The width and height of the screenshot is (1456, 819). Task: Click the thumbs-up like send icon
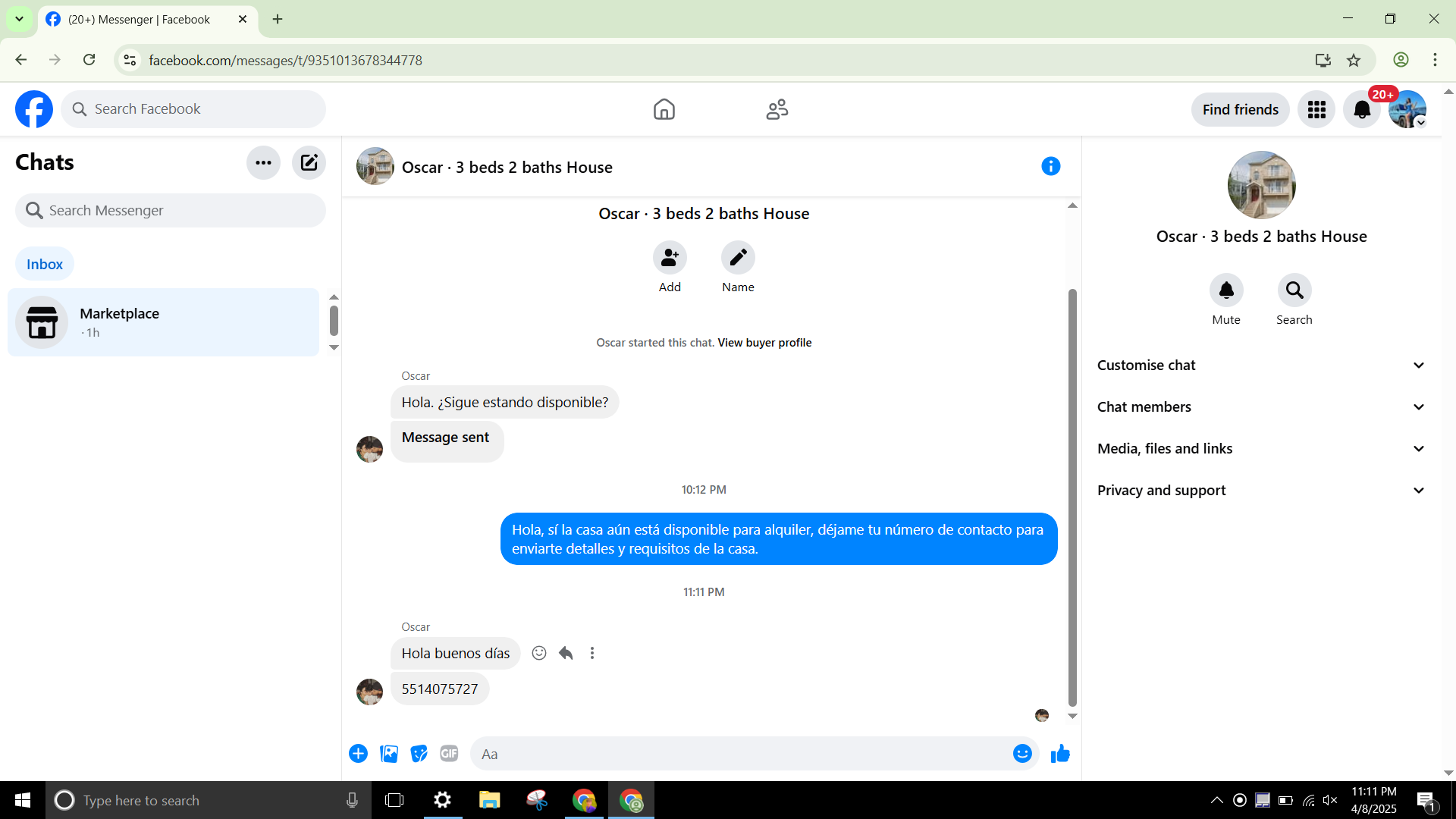coord(1059,754)
